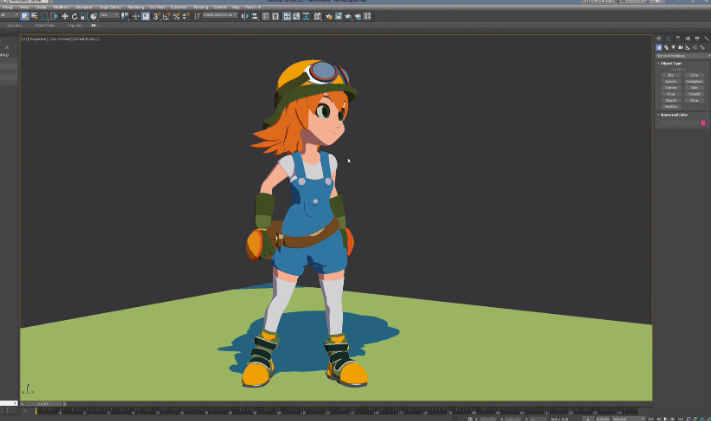Click the pink object color swatch

(x=703, y=123)
